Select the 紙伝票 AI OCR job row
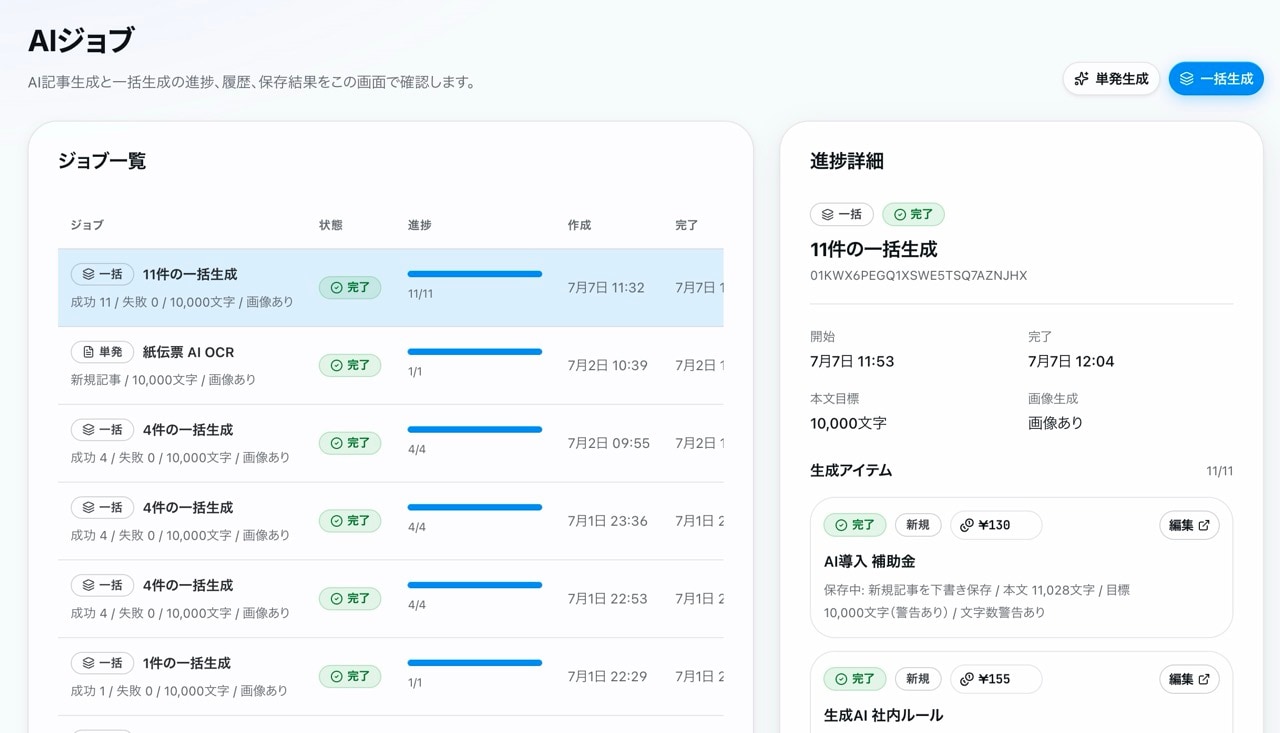Screen dimensions: 1280x733 pos(390,365)
